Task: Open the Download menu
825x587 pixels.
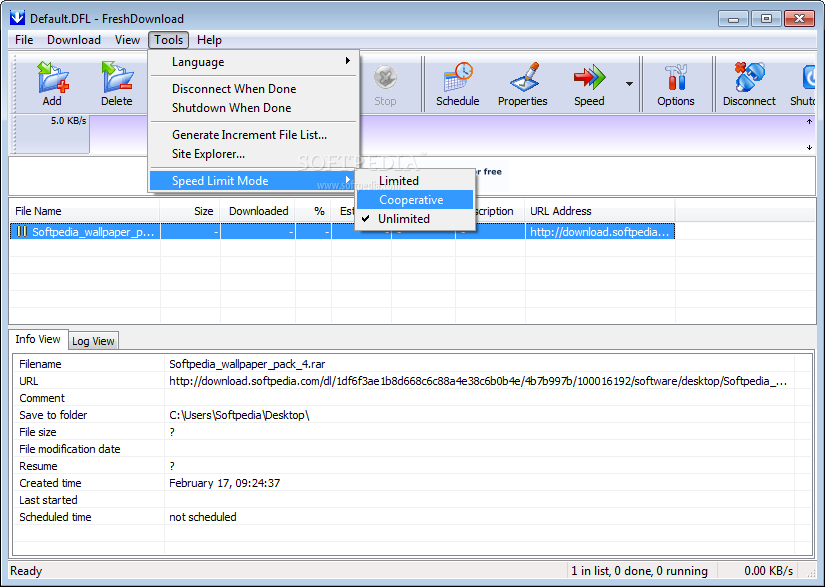Action: point(74,40)
